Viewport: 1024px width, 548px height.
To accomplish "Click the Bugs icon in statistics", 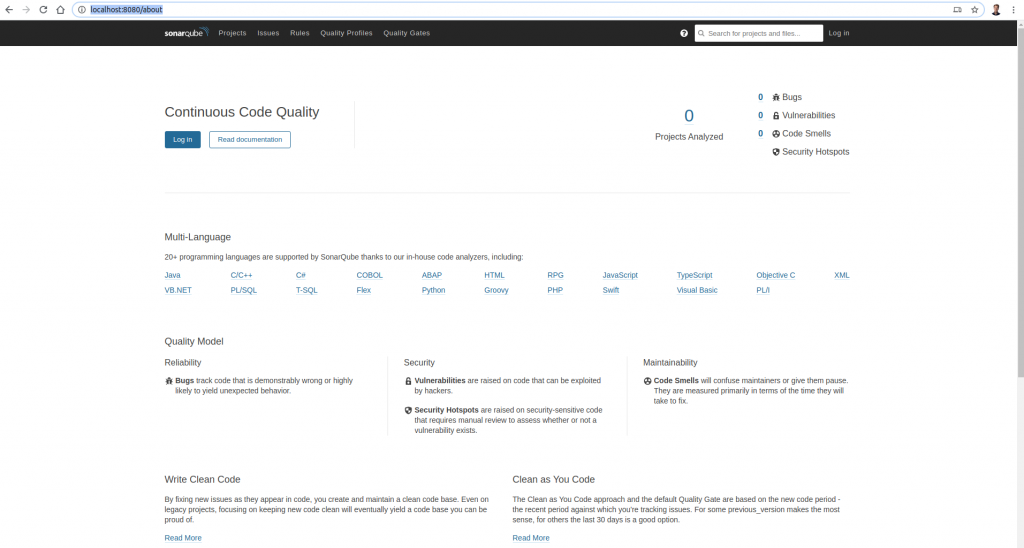I will click(776, 97).
